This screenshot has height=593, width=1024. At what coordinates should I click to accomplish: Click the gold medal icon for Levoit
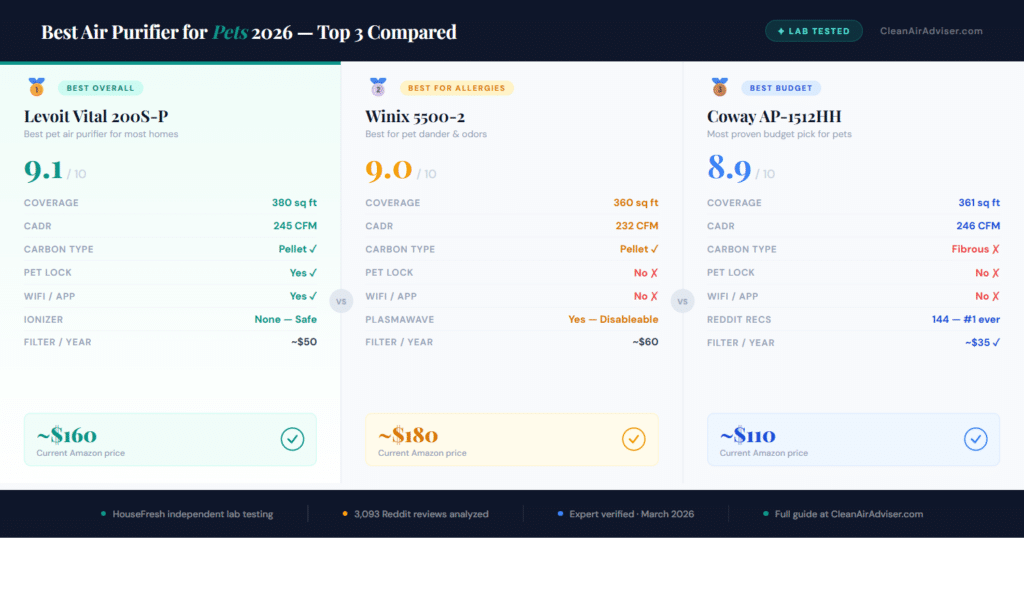(37, 87)
